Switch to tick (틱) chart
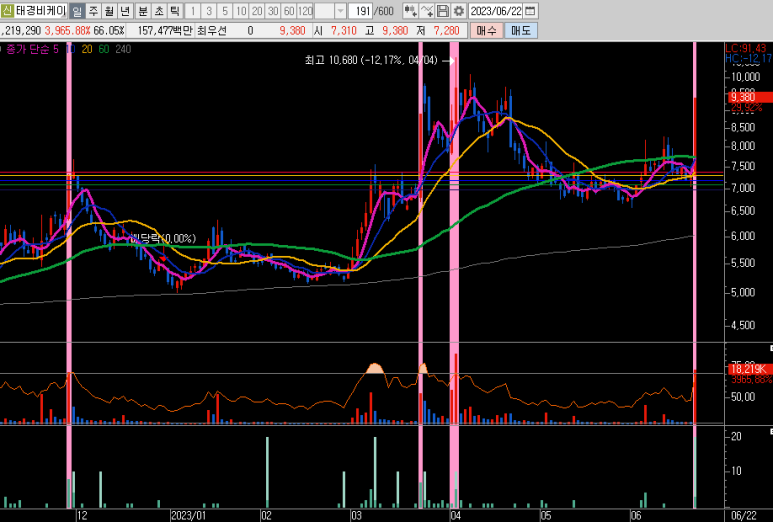This screenshot has height=522, width=773. click(x=175, y=10)
